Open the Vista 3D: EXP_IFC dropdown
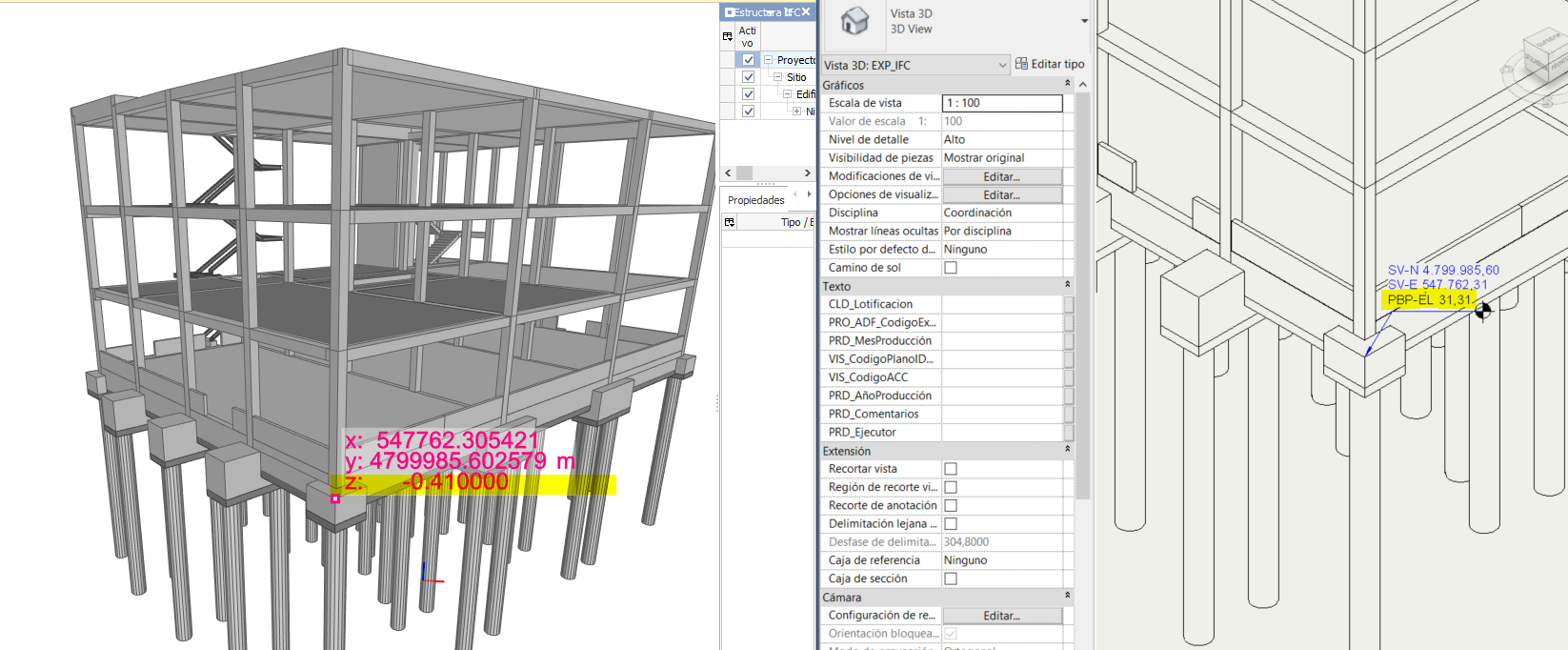1568x650 pixels. [x=915, y=65]
